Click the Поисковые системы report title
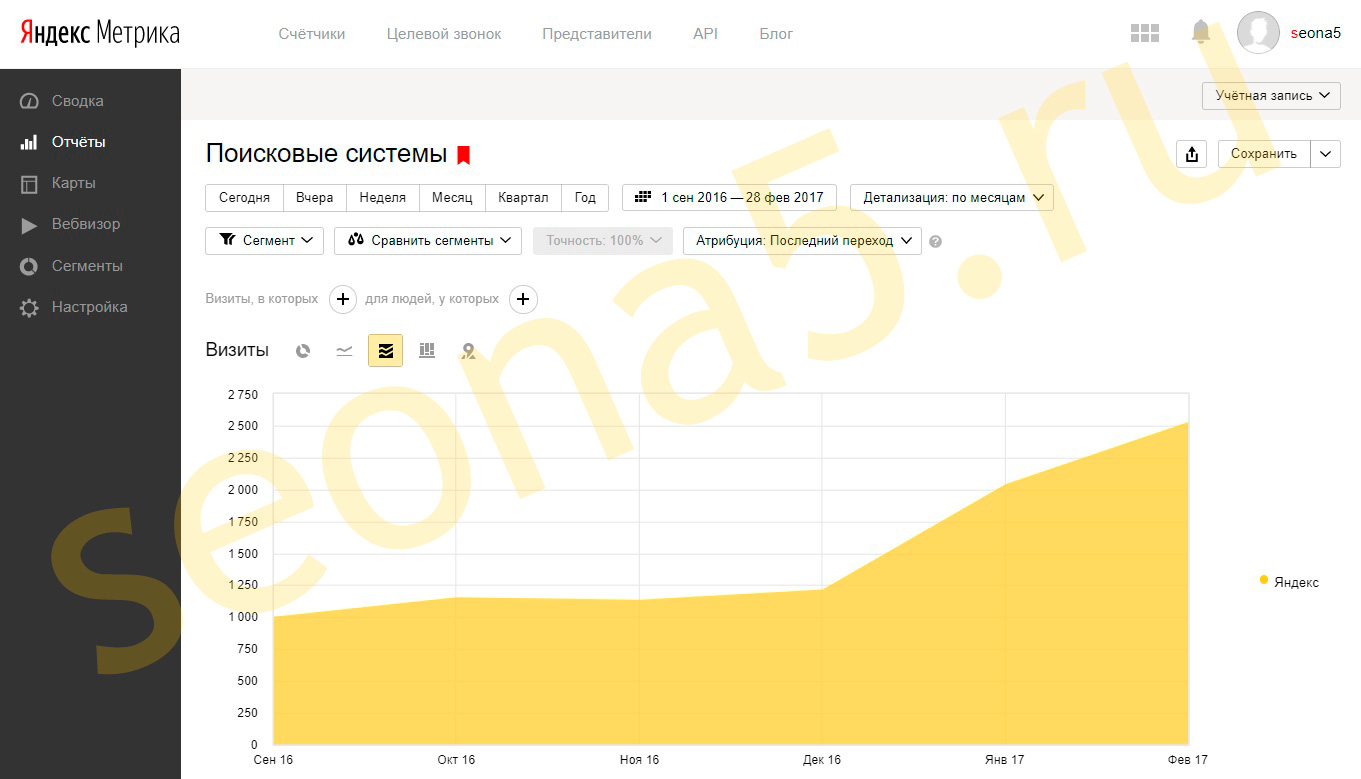 326,154
